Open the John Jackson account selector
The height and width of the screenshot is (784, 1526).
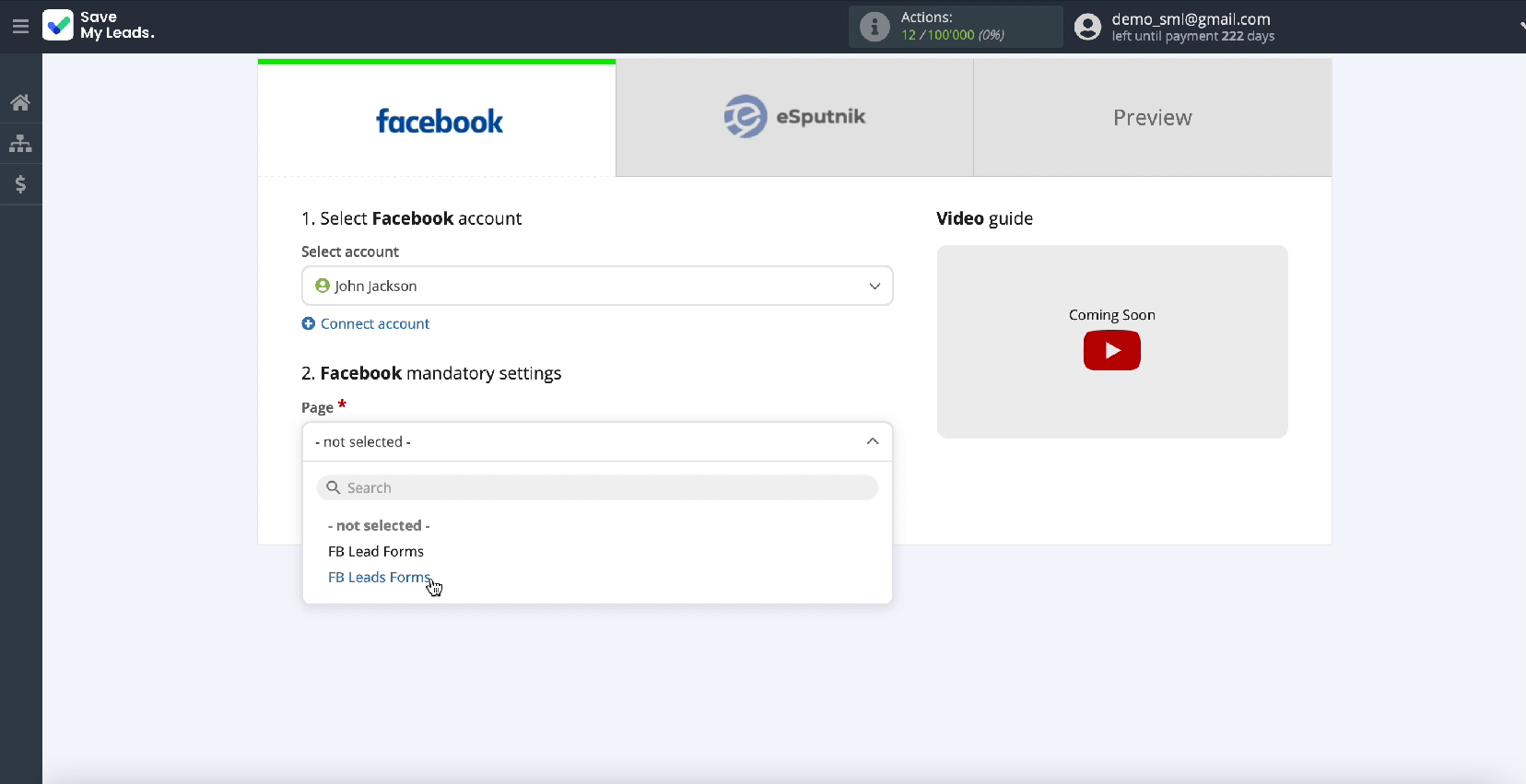(597, 286)
